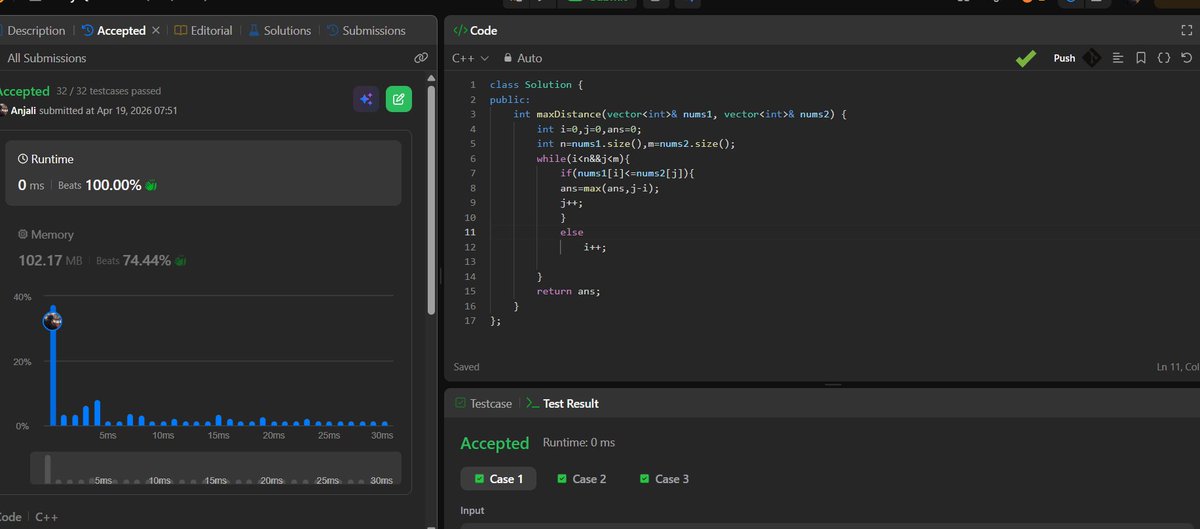Image resolution: width=1200 pixels, height=529 pixels.
Task: Select the Memory stats card
Action: tap(203, 247)
